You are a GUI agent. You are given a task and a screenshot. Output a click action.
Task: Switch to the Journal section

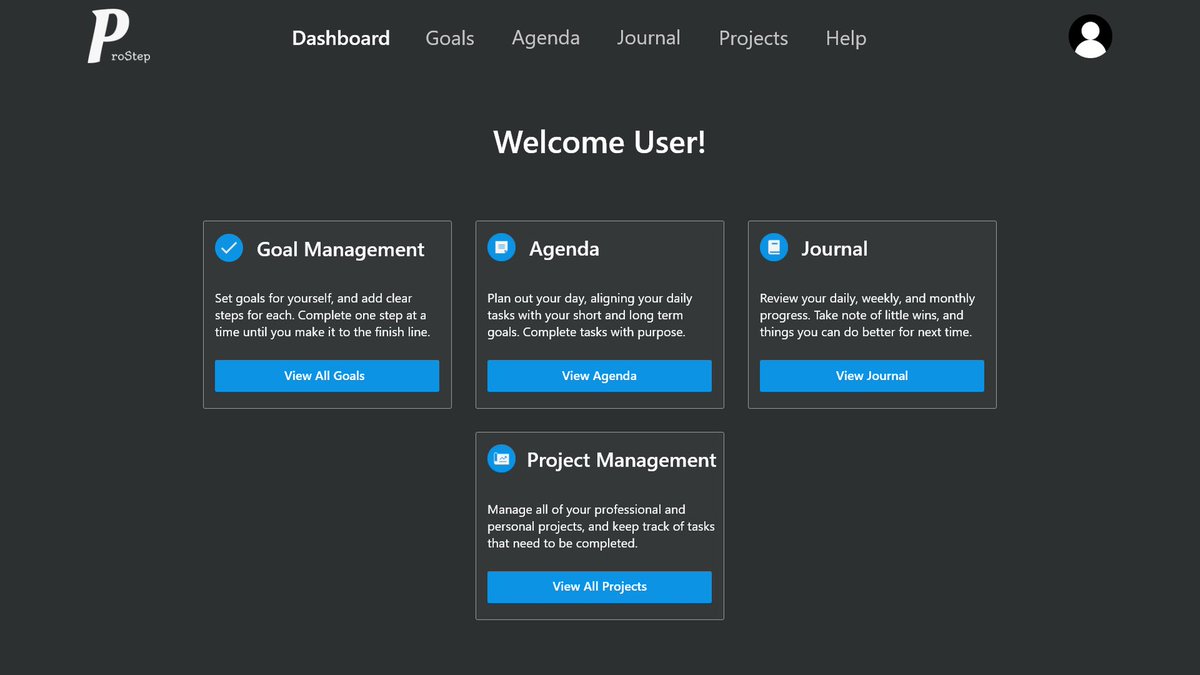(648, 38)
